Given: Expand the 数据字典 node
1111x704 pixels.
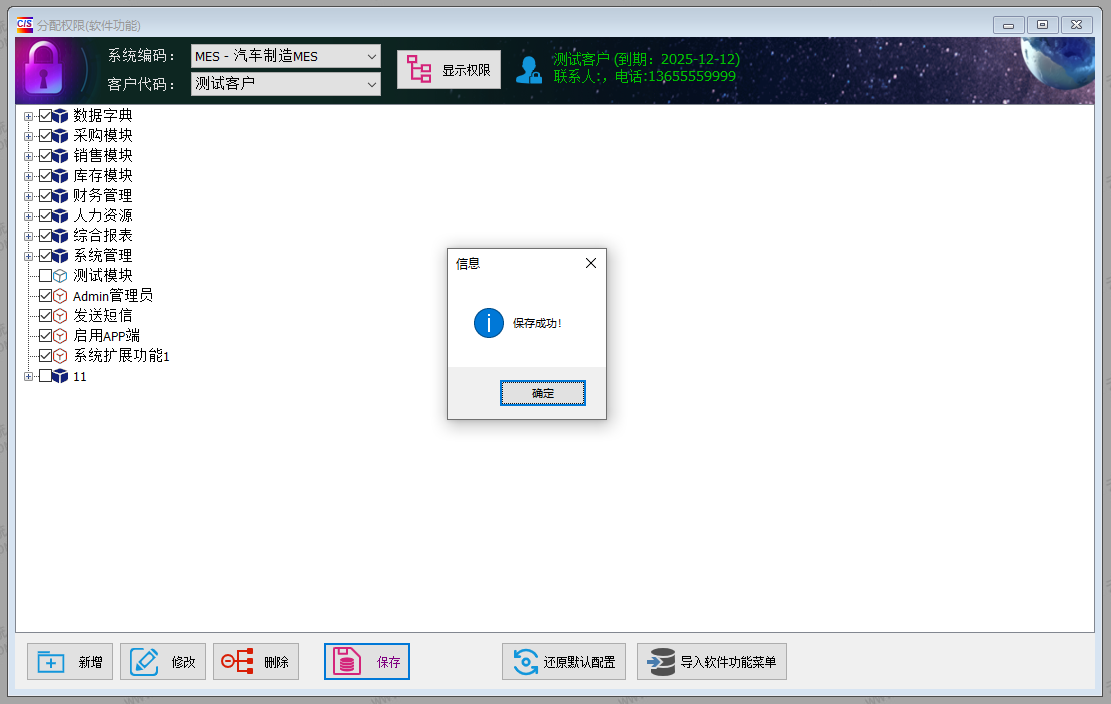Looking at the screenshot, I should 28,116.
